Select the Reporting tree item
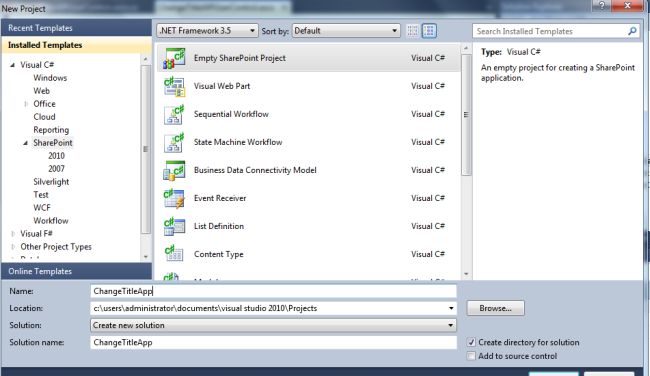The image size is (650, 376). [x=51, y=130]
